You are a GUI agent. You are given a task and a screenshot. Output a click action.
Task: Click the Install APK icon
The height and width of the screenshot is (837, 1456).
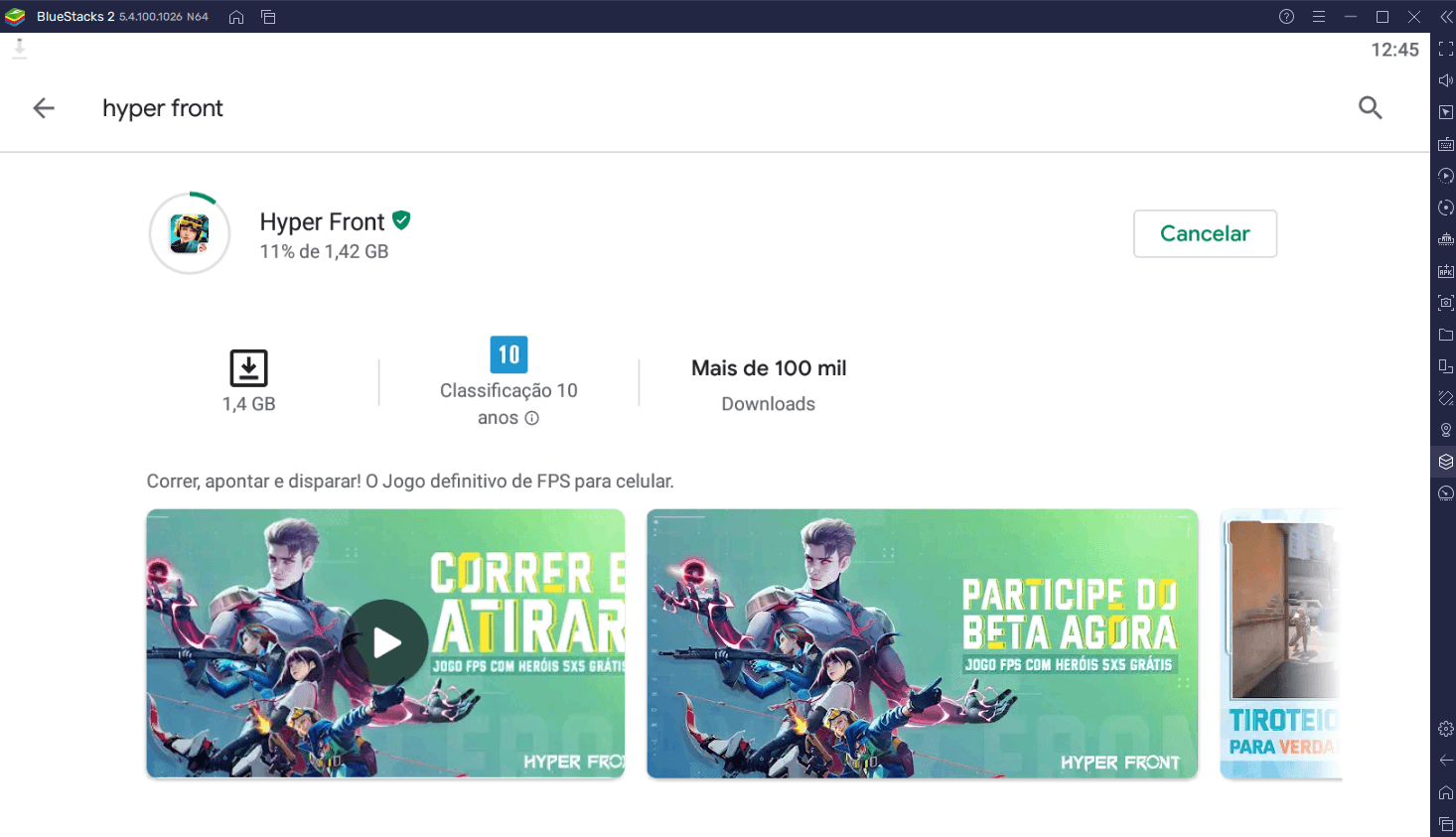1446,271
